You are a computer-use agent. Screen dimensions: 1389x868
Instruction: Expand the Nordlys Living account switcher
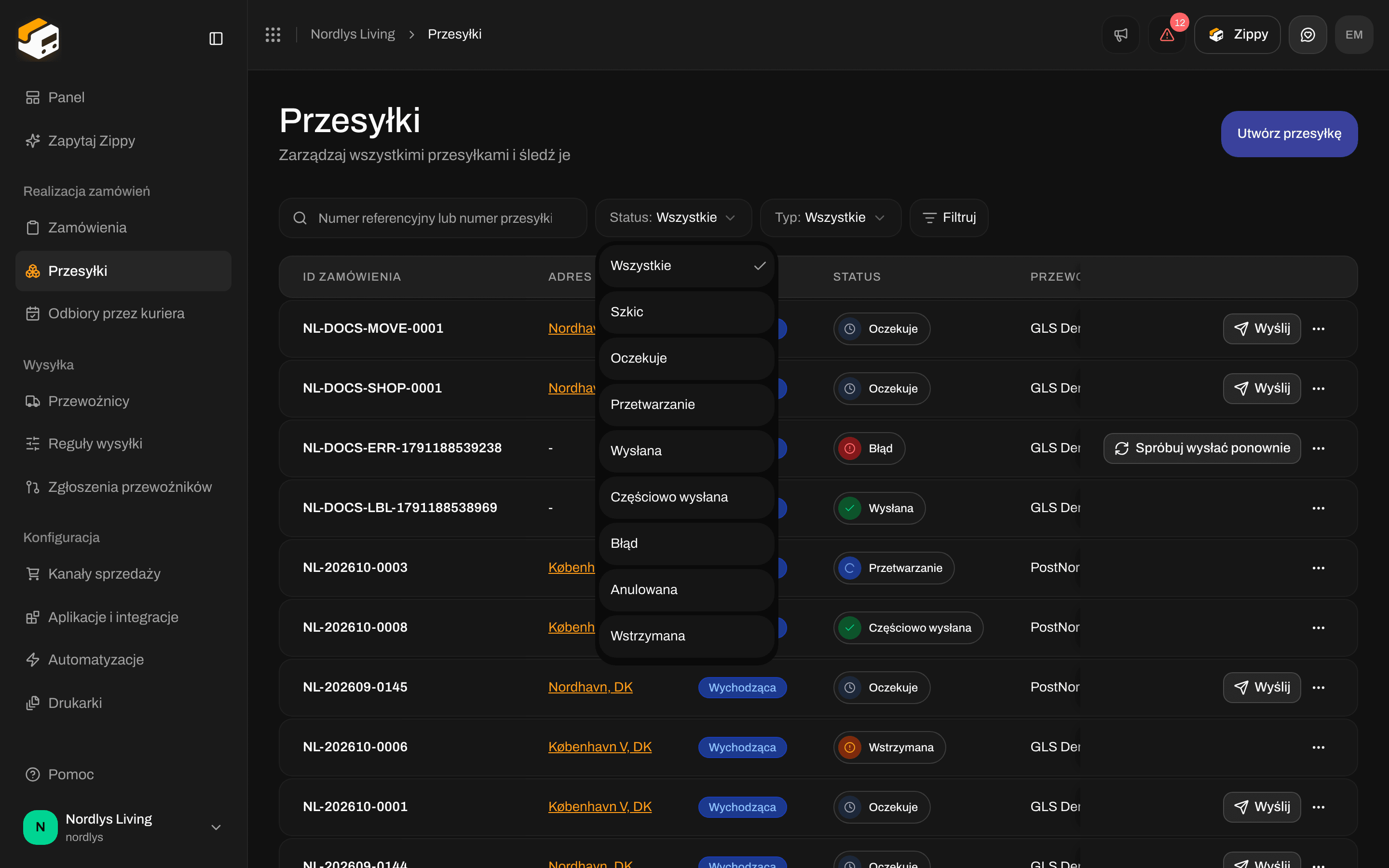(123, 827)
